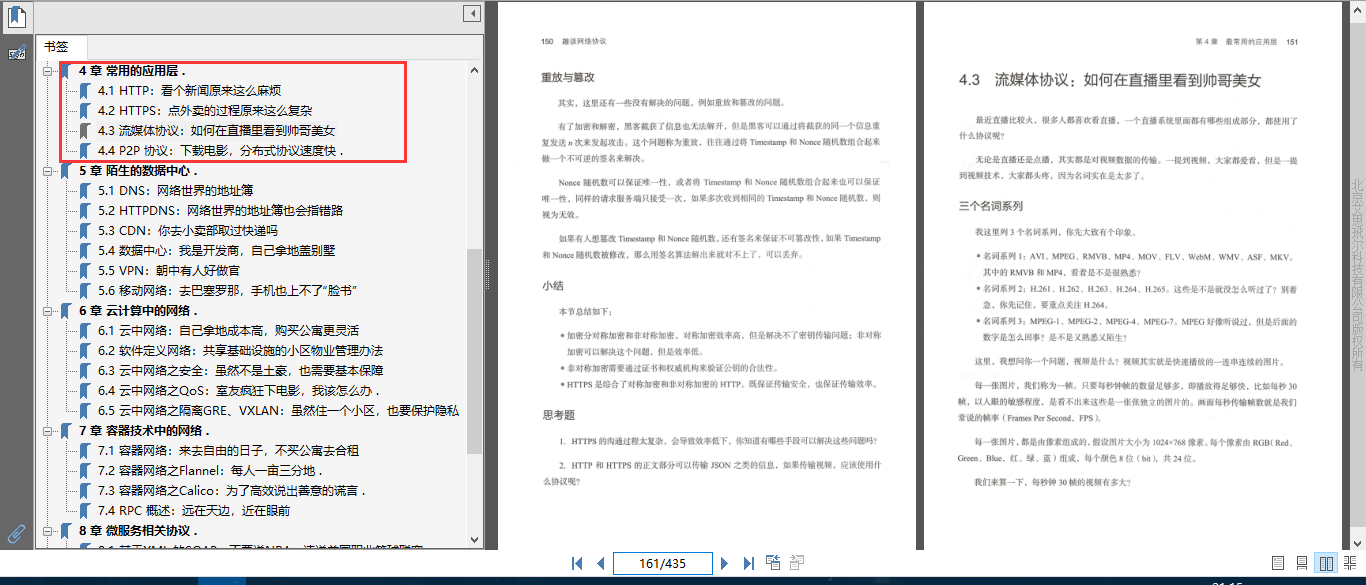Click document view scrollbar up arrow
The width and height of the screenshot is (1366, 585).
pos(1358,8)
